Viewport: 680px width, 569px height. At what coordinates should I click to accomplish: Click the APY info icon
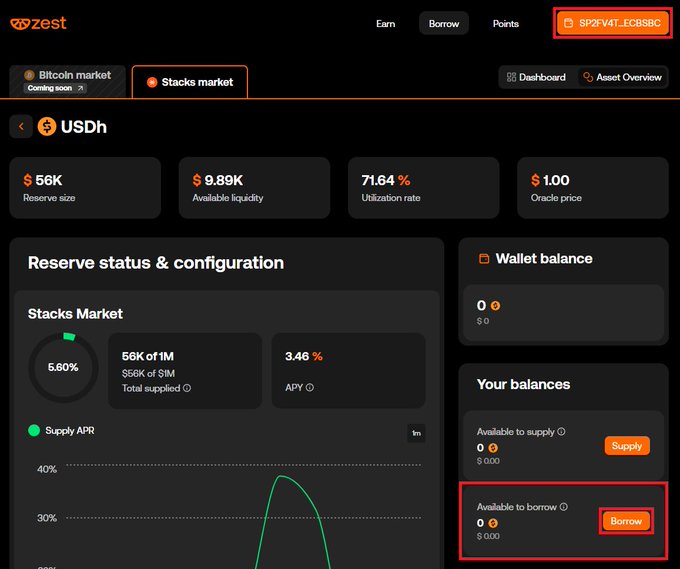(310, 387)
